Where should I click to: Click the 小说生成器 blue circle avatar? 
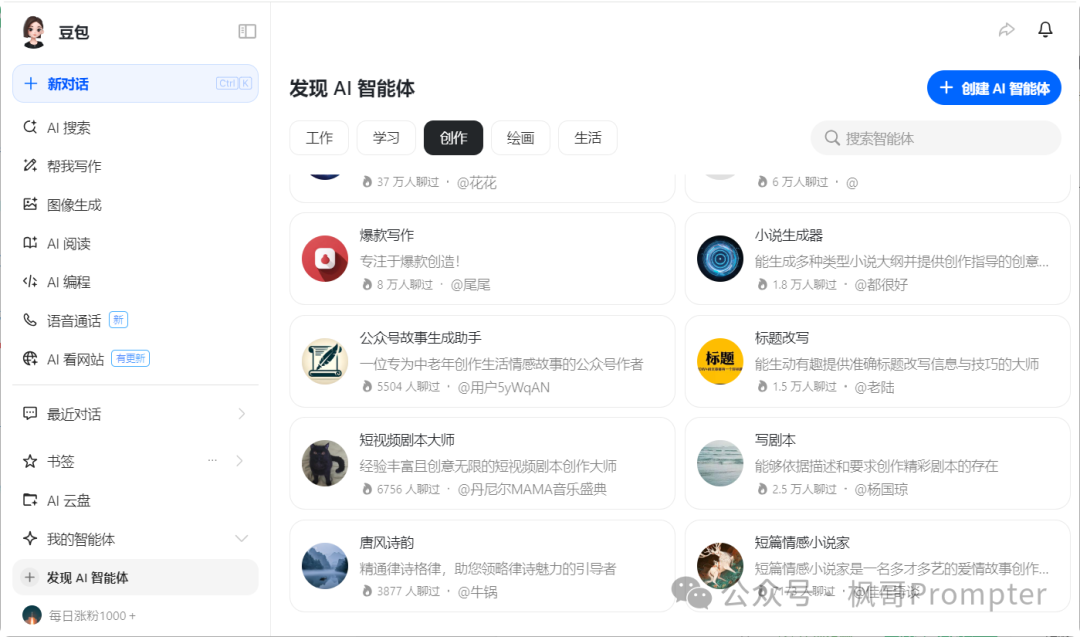point(720,259)
